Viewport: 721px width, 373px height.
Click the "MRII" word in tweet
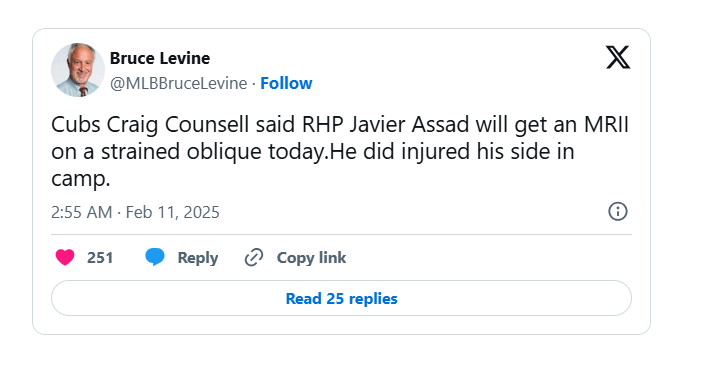click(x=606, y=125)
